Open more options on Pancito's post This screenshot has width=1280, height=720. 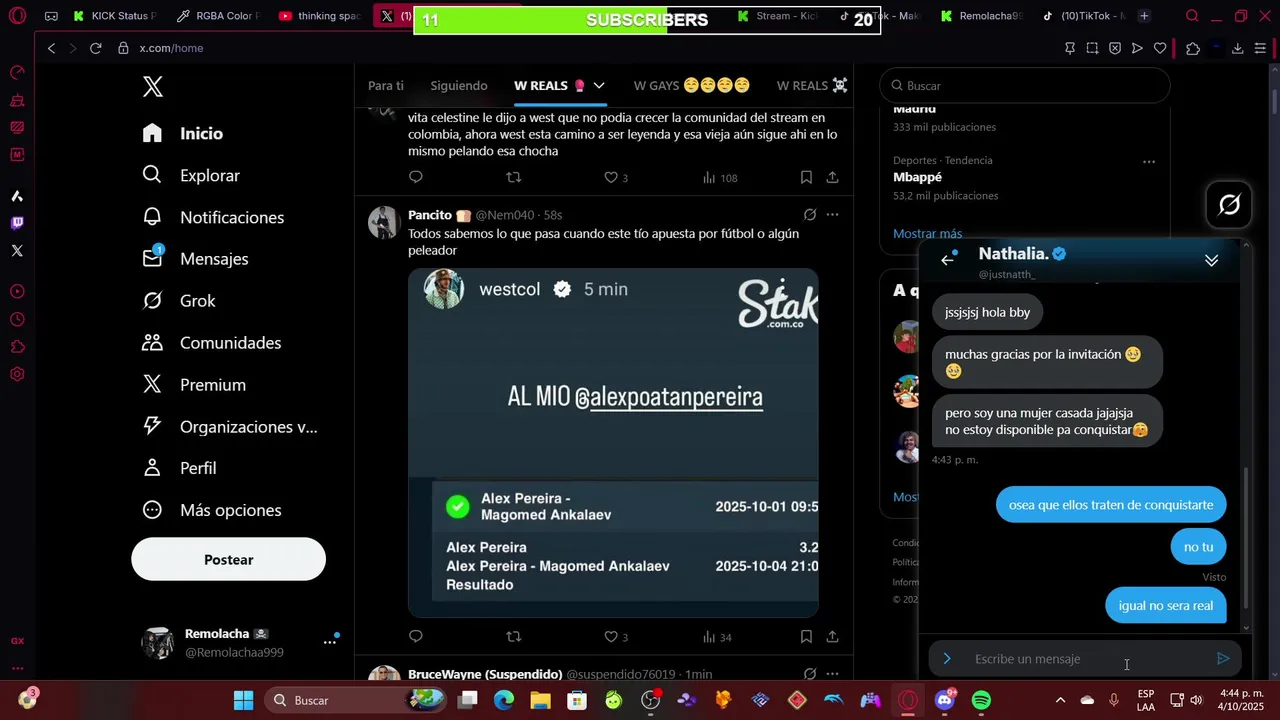832,215
